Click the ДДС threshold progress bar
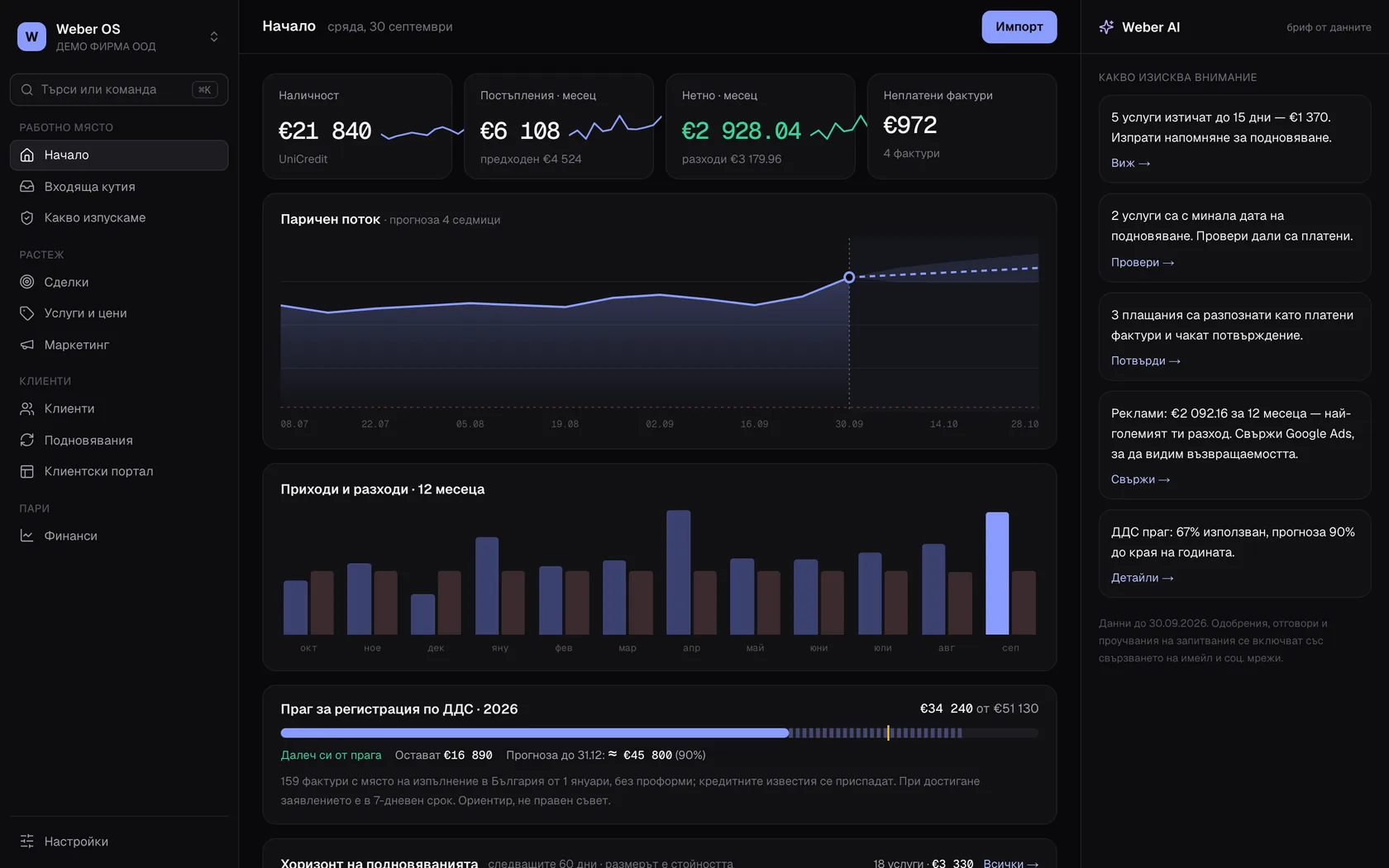Image resolution: width=1389 pixels, height=868 pixels. pyautogui.click(x=659, y=732)
